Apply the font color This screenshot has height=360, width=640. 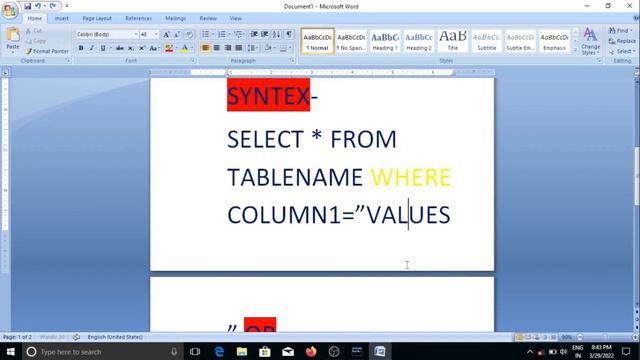(184, 48)
